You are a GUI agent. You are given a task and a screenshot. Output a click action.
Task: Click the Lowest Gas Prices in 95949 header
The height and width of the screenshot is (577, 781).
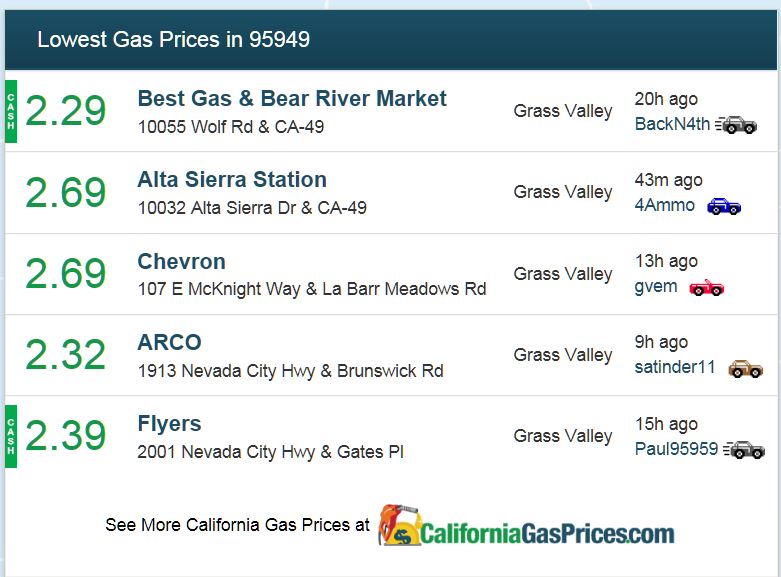pos(174,39)
